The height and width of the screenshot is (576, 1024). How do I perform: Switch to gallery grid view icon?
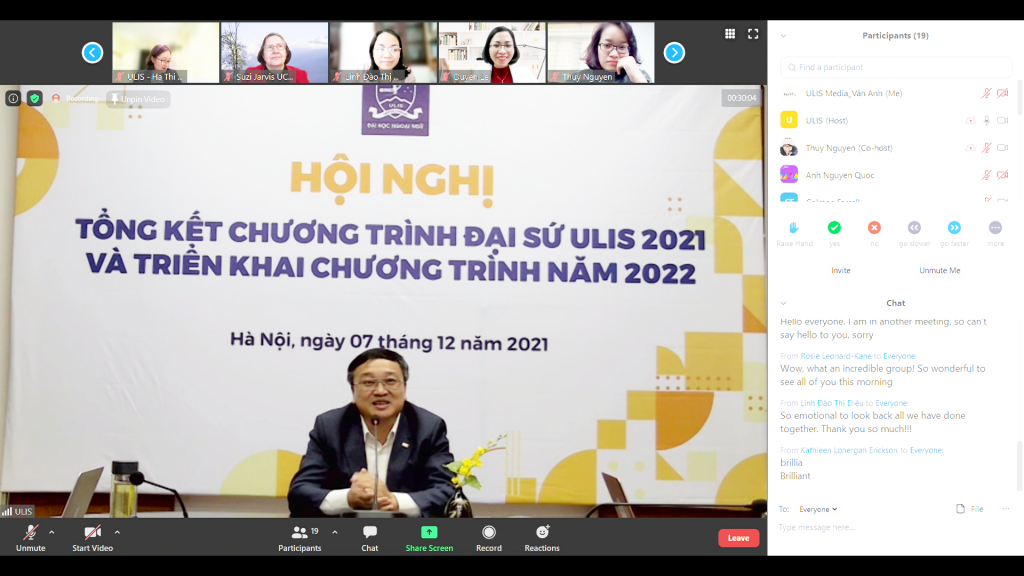(x=730, y=34)
